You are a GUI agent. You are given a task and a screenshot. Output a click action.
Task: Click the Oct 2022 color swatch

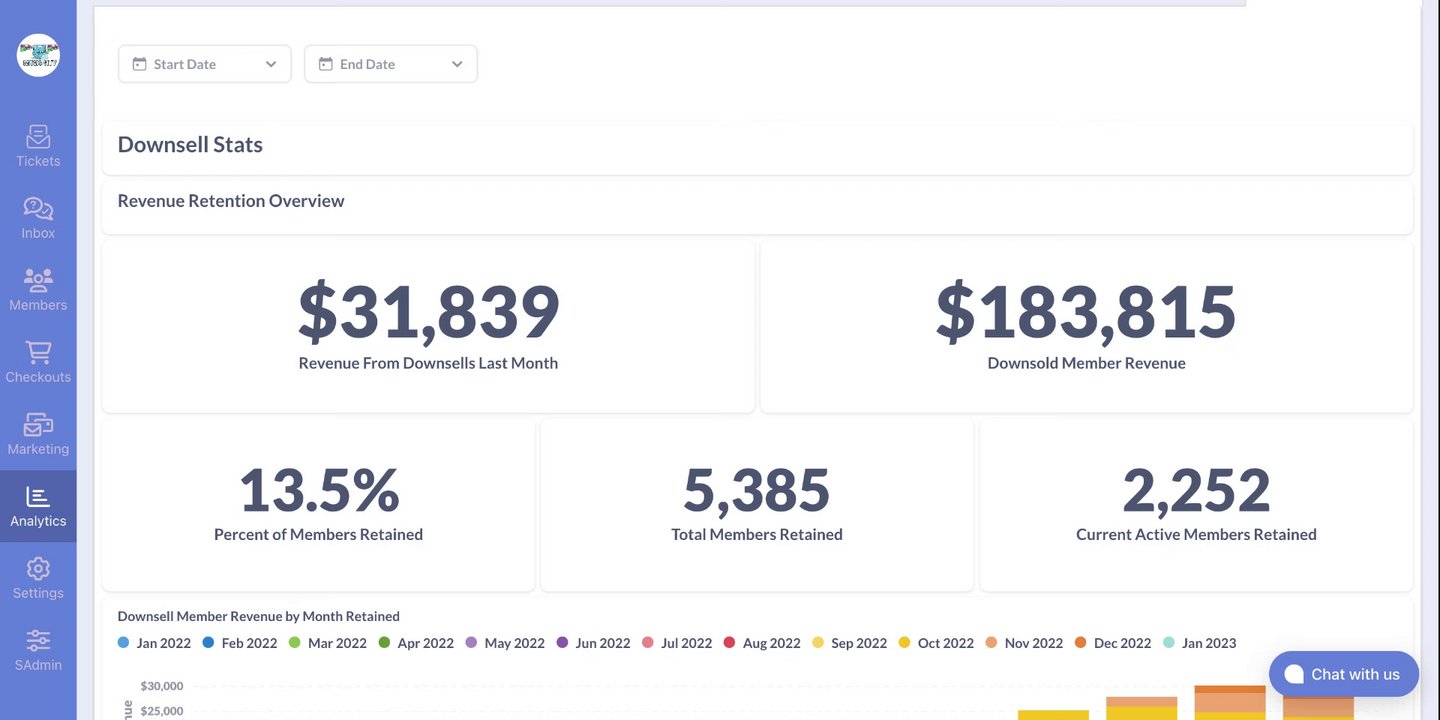point(905,643)
